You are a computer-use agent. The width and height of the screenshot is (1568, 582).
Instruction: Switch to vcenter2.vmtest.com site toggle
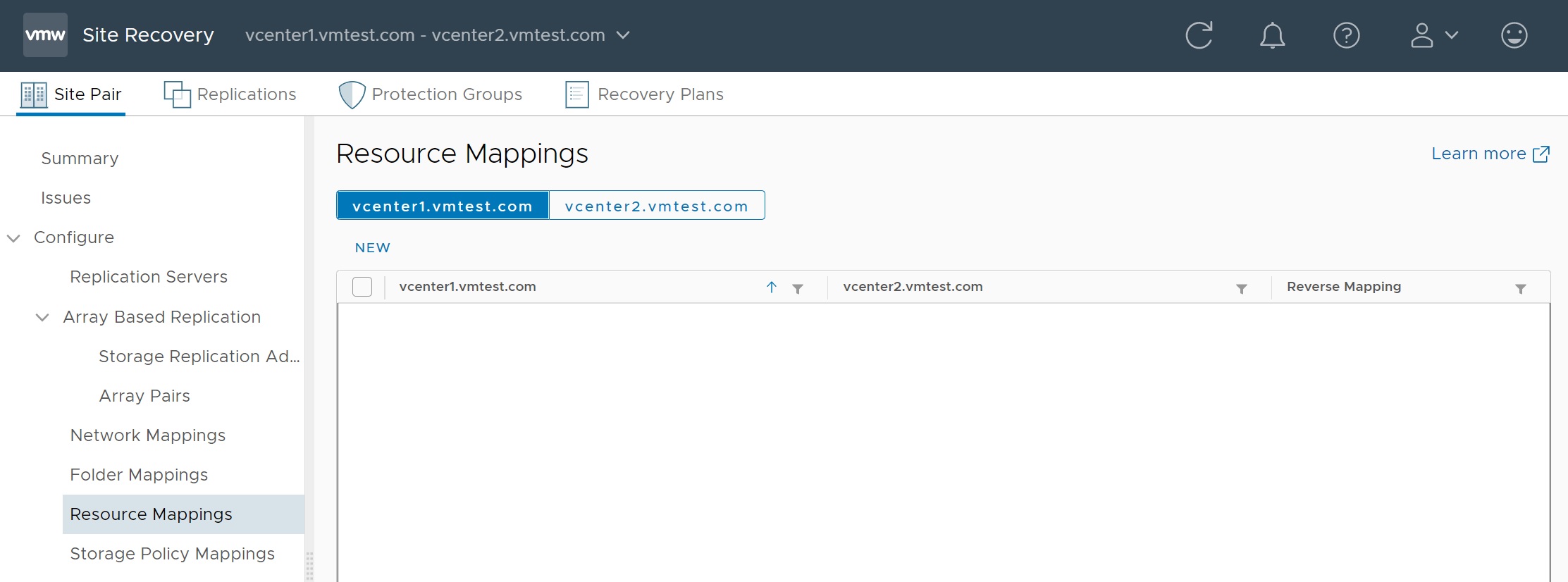click(656, 206)
